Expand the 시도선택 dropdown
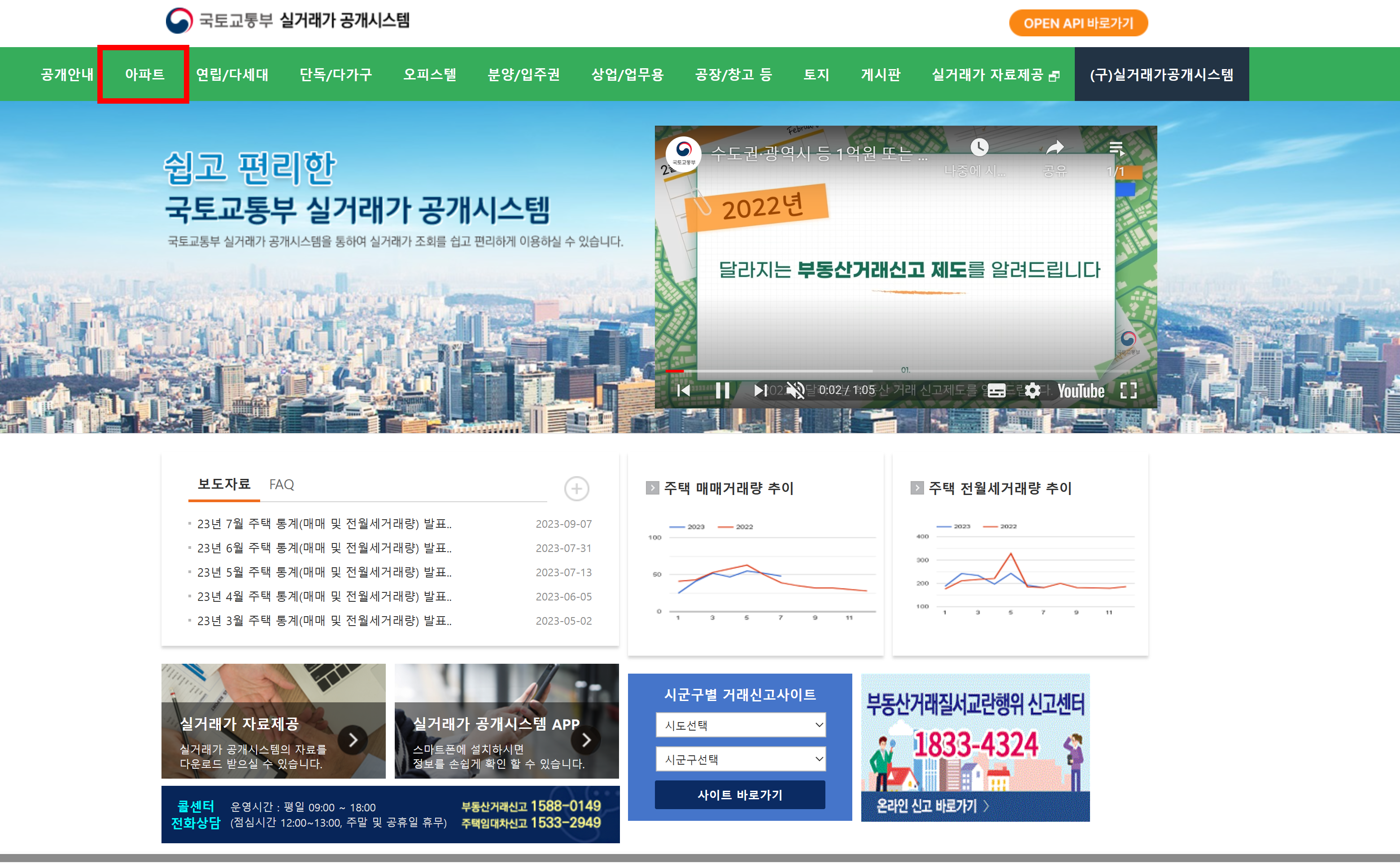 coord(740,725)
